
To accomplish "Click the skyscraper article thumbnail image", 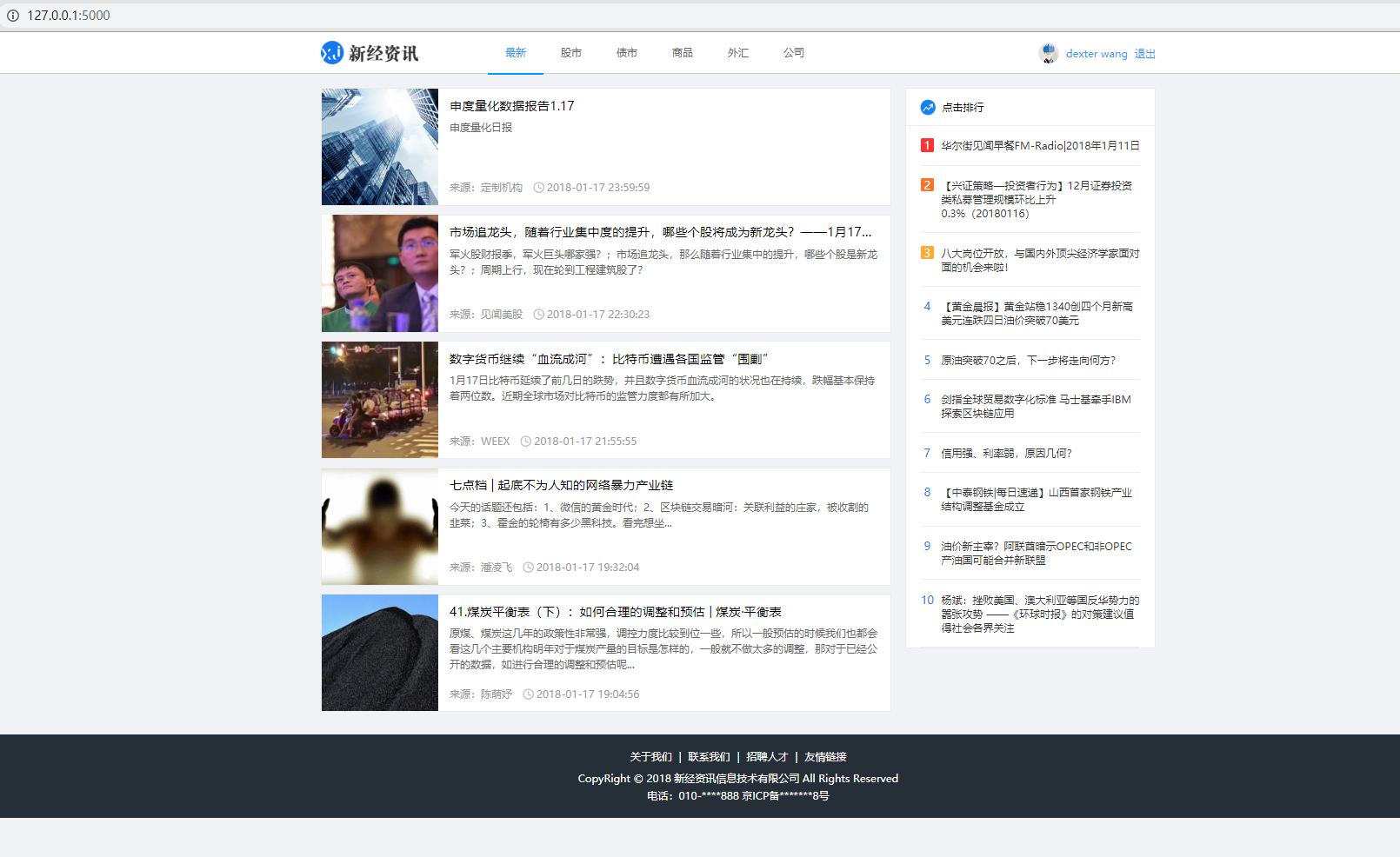I will point(379,147).
